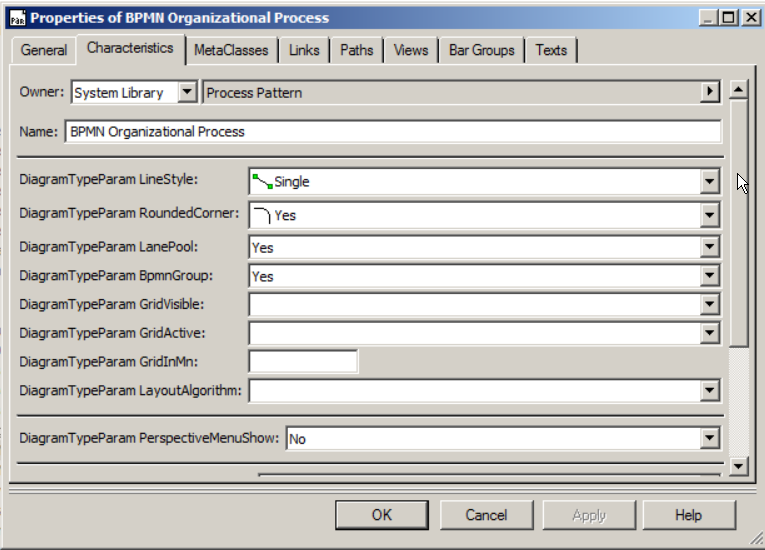The height and width of the screenshot is (550, 765).
Task: Expand the RoundedCorner dropdown
Action: [710, 215]
